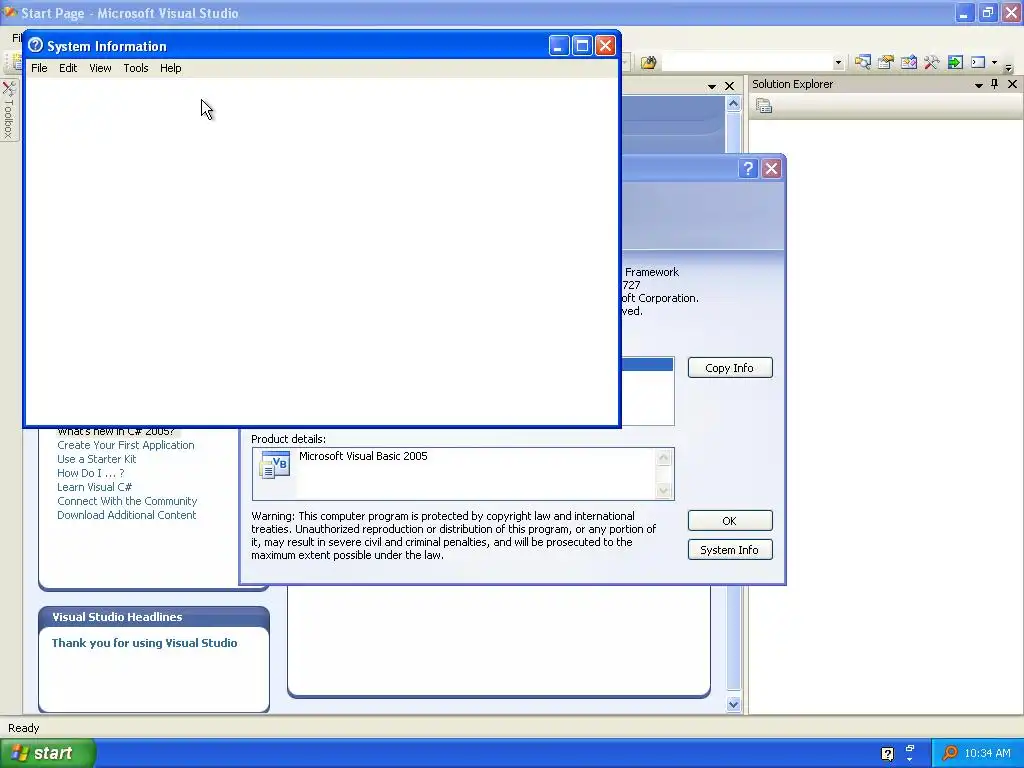The height and width of the screenshot is (768, 1024).
Task: Open Help menu in System Information
Action: [170, 68]
